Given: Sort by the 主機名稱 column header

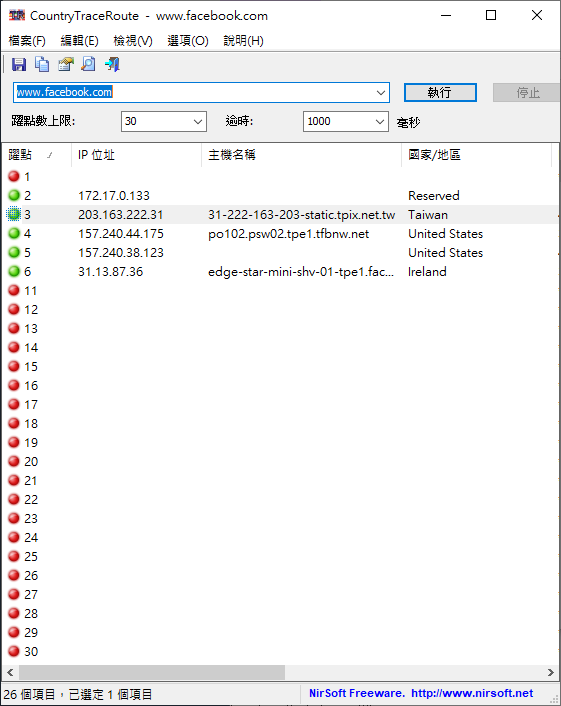Looking at the screenshot, I should tap(301, 155).
